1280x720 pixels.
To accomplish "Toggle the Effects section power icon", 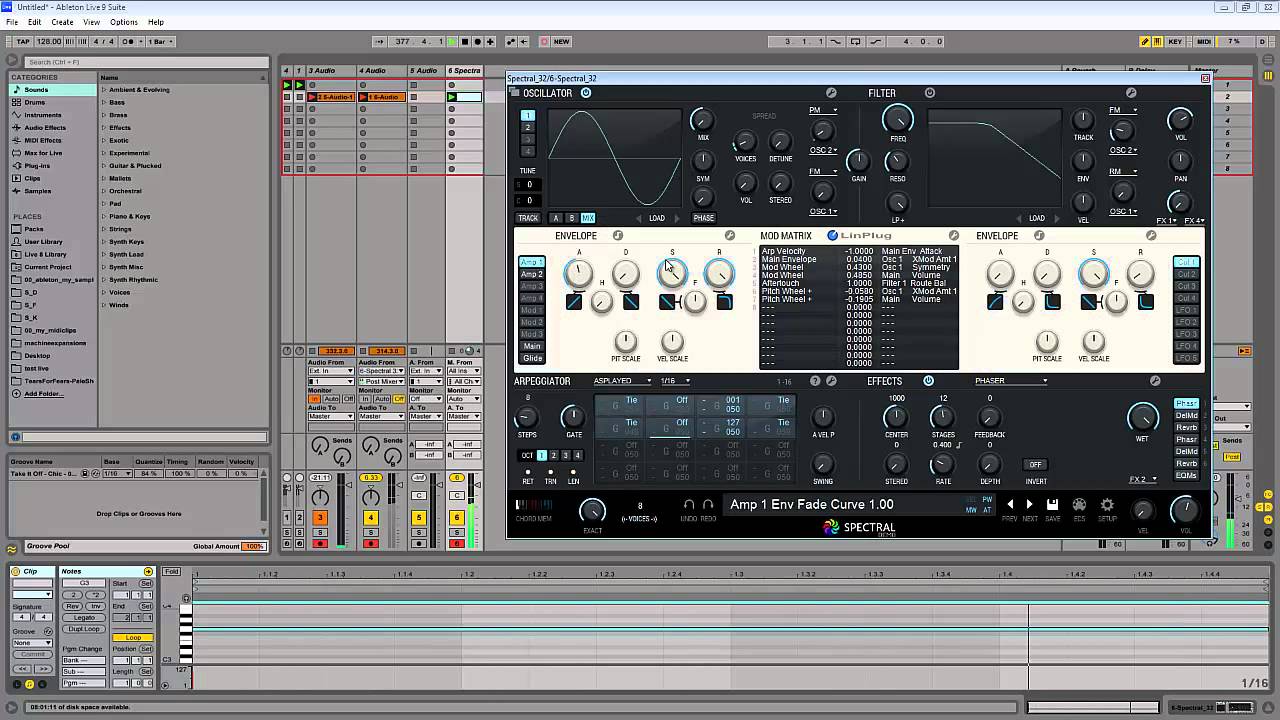I will tap(928, 381).
